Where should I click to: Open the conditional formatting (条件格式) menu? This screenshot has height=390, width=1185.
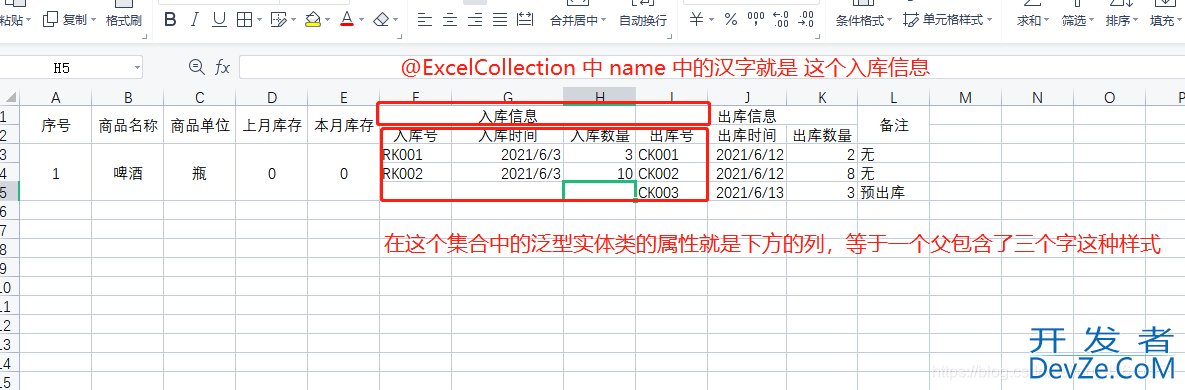(864, 20)
